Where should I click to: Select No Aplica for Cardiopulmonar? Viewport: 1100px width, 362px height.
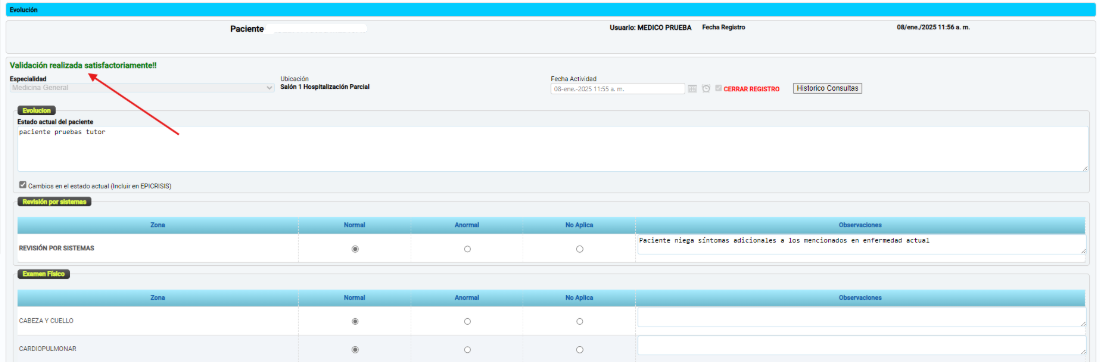pos(579,349)
